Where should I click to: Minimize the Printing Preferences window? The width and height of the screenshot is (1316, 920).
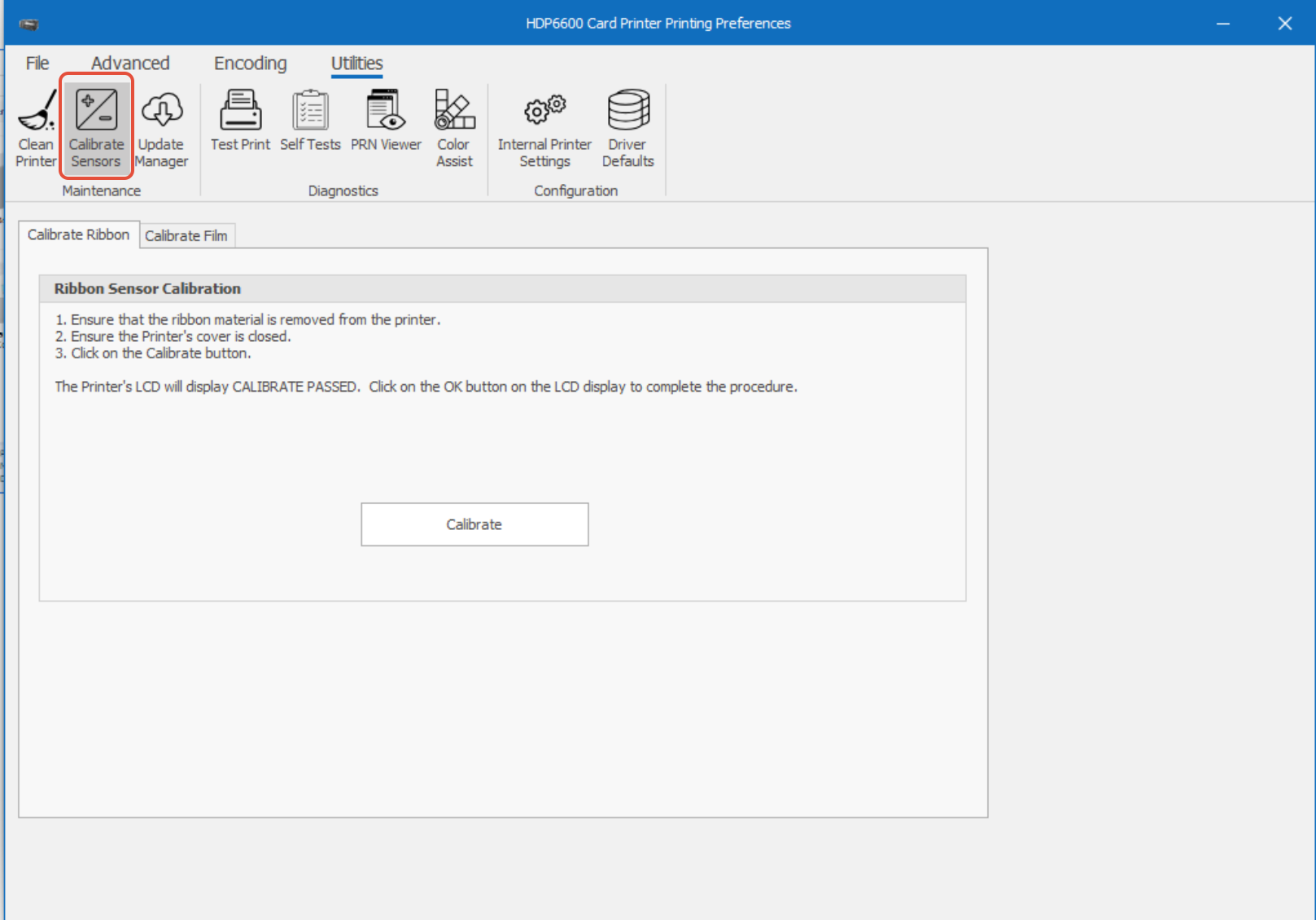point(1222,24)
